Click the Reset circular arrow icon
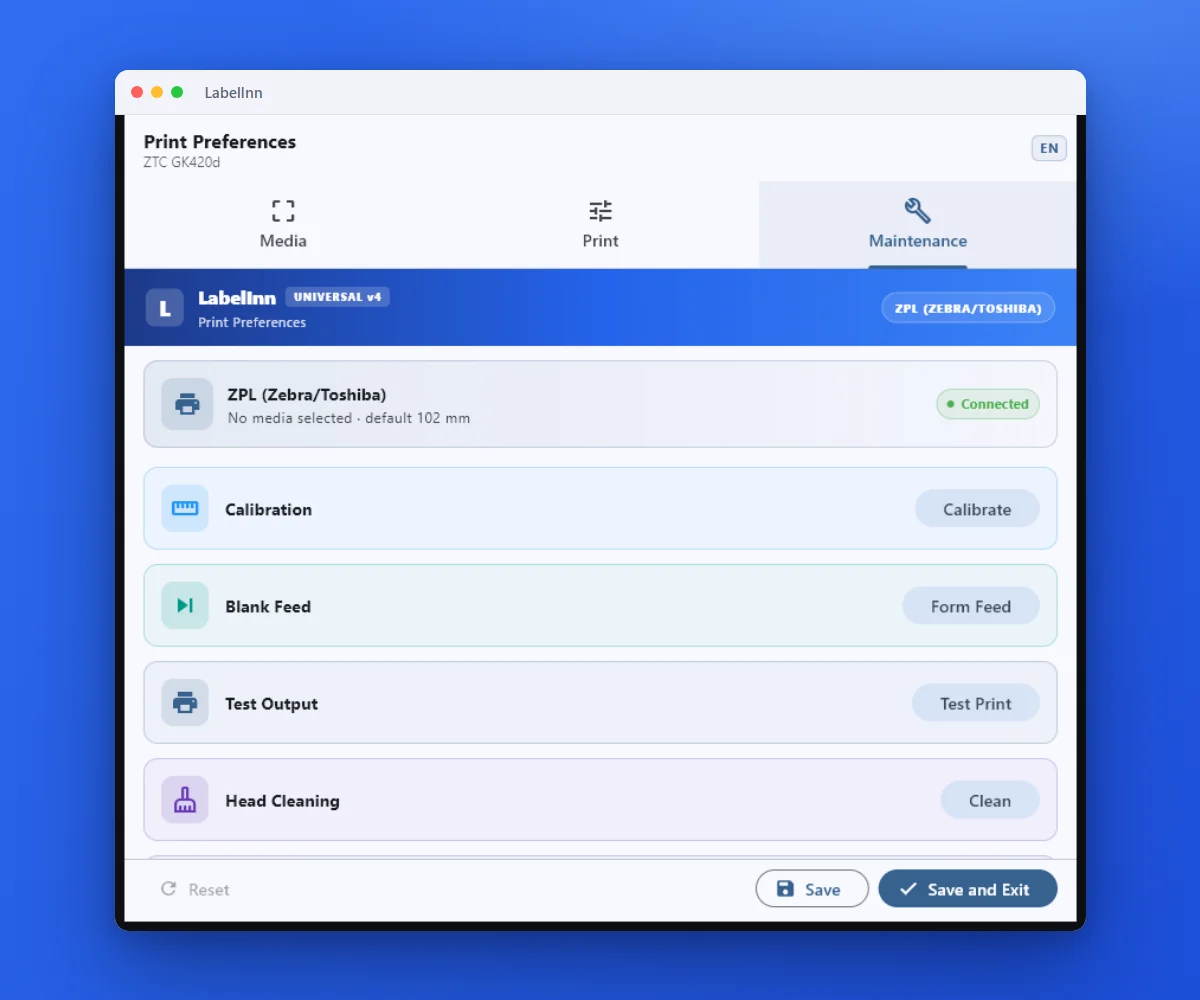Image resolution: width=1200 pixels, height=1000 pixels. point(169,889)
